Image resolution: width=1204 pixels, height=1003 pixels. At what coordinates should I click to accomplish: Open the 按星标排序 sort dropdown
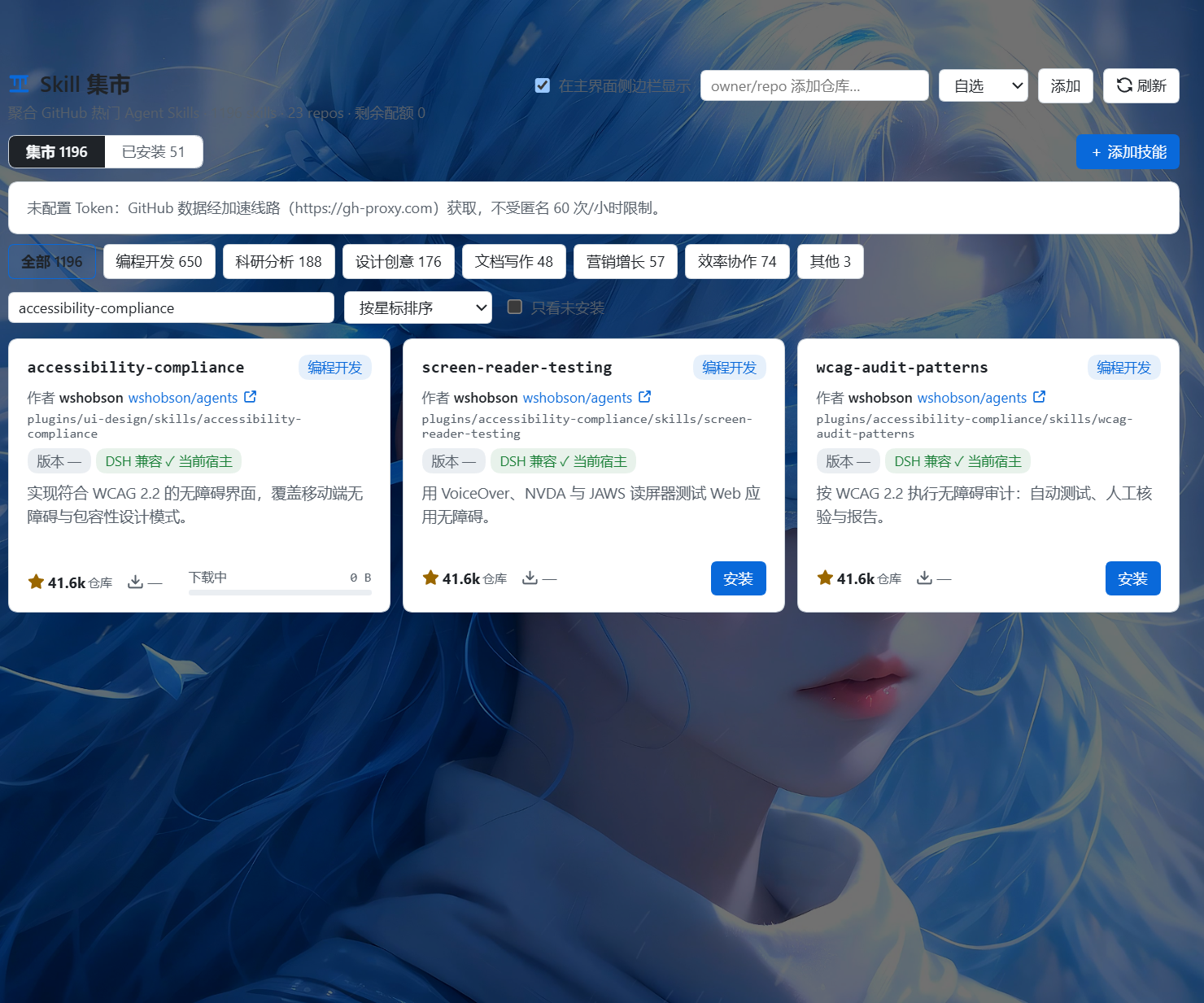pyautogui.click(x=418, y=307)
